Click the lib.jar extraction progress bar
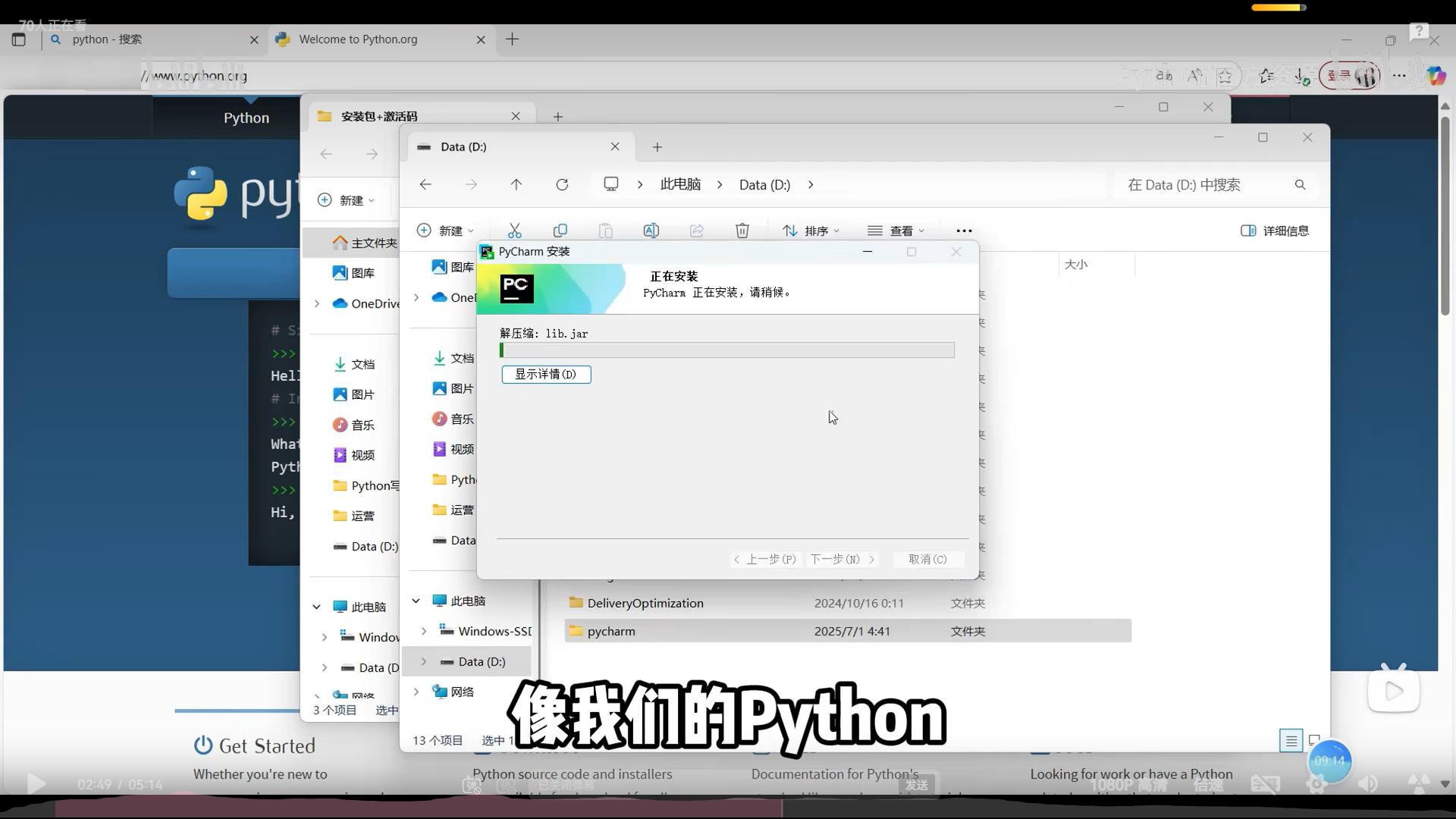Viewport: 1456px width, 819px height. pos(726,350)
